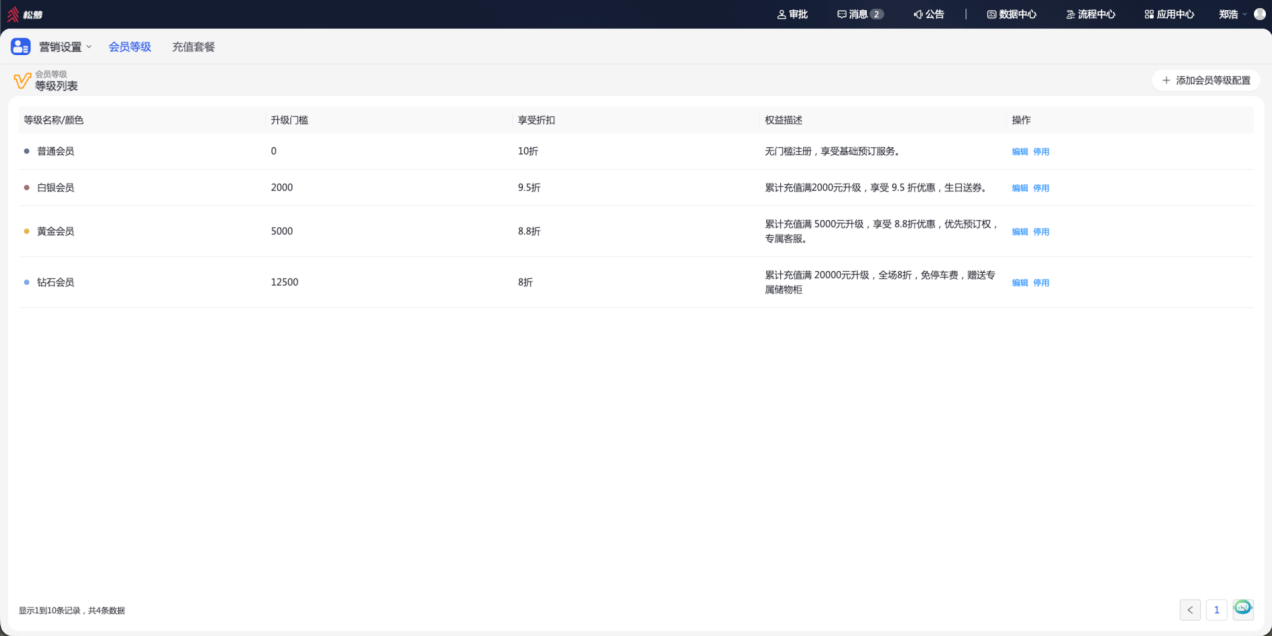
Task: Click description starting 累计充值满 20000元升级
Action: [x=880, y=282]
